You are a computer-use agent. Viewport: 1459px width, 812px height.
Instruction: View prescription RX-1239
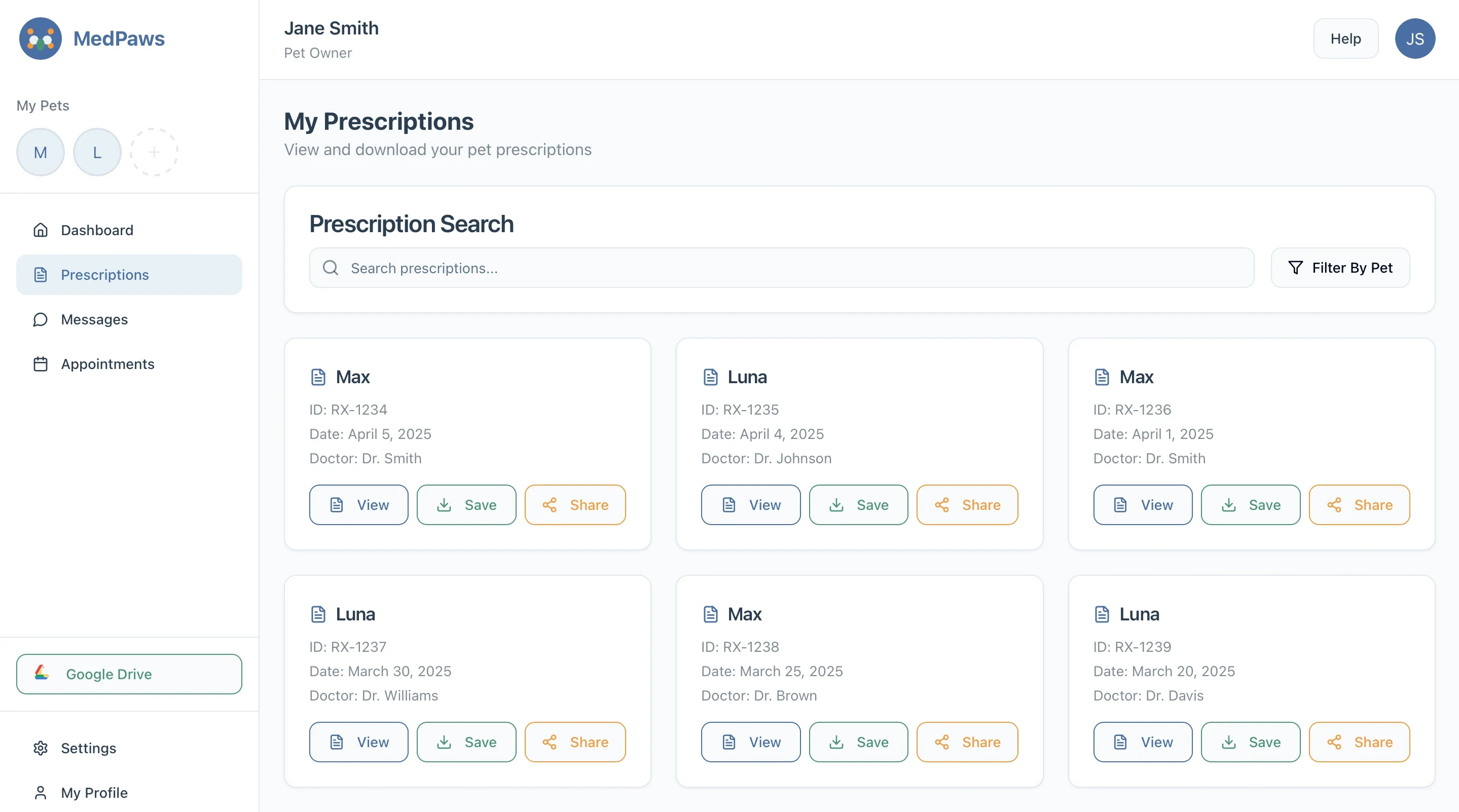(x=1142, y=742)
